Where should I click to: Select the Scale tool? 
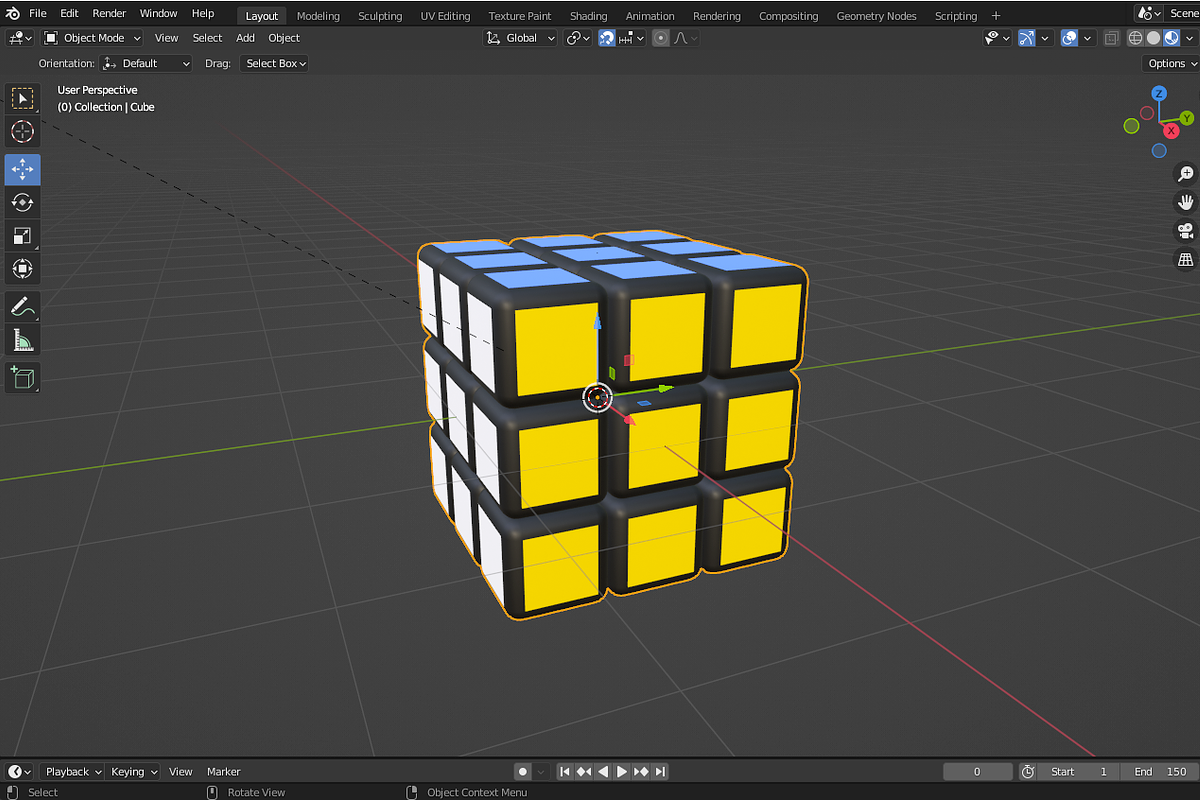22,235
